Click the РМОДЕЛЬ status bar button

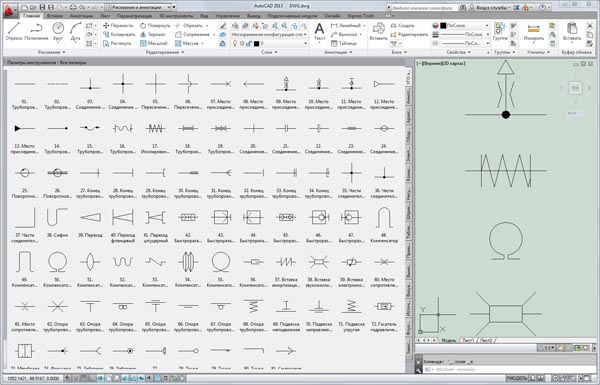click(x=517, y=378)
